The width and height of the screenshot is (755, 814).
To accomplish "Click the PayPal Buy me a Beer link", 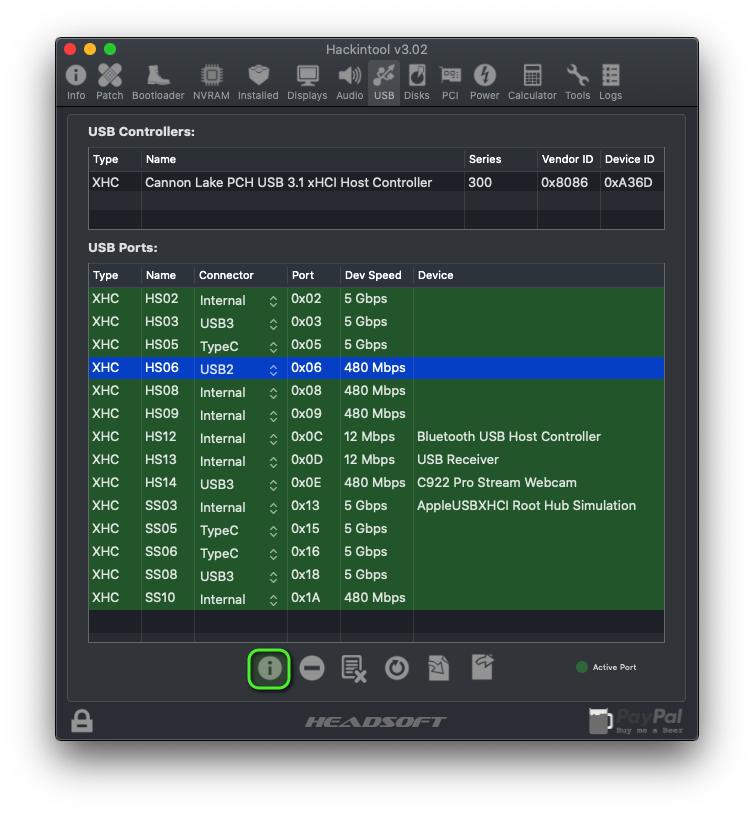I will click(x=637, y=720).
